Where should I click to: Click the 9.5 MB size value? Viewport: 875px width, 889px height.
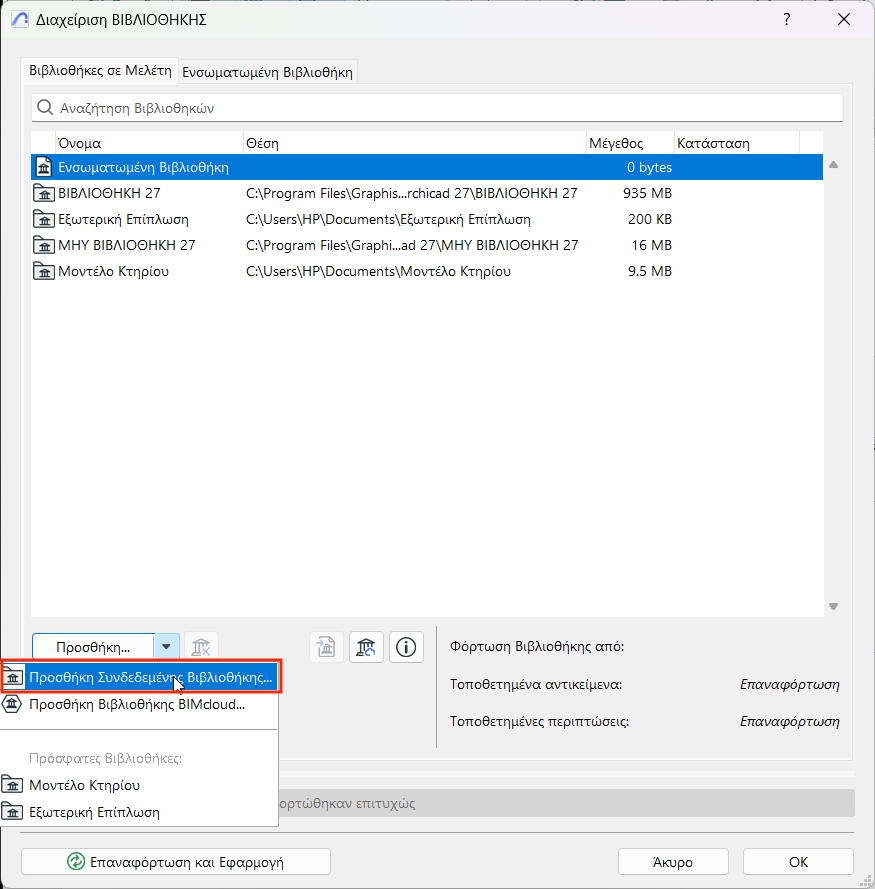tap(649, 272)
